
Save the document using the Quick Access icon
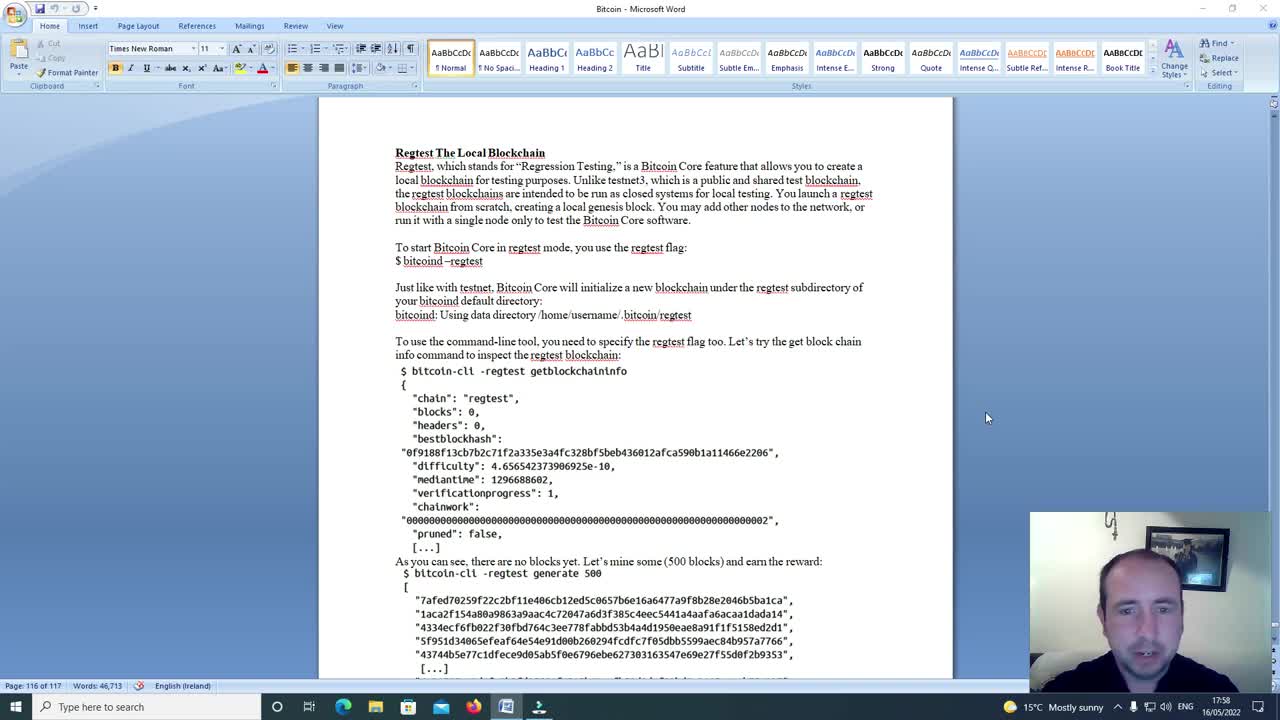tap(39, 9)
